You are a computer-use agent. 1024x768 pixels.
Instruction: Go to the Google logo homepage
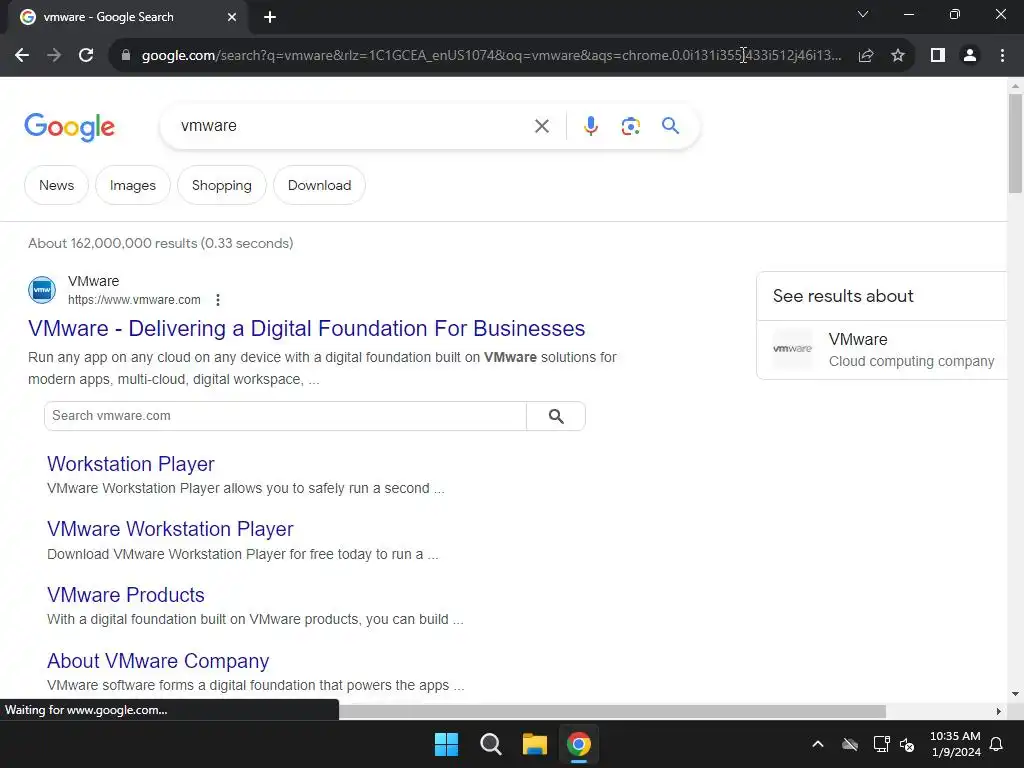click(x=69, y=127)
